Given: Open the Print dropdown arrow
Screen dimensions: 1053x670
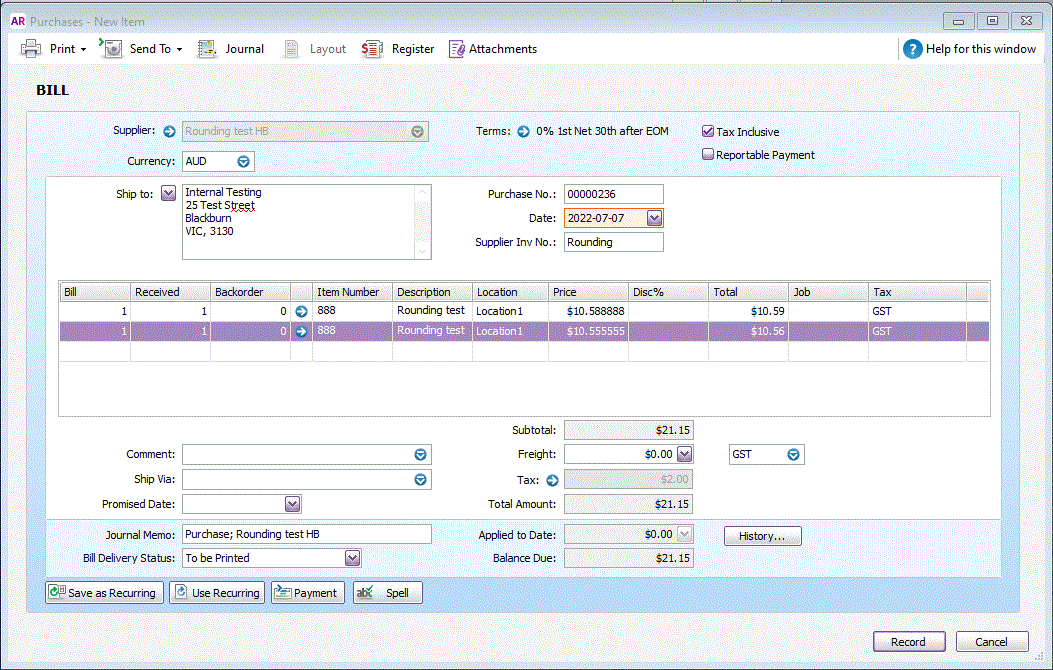Looking at the screenshot, I should point(83,50).
